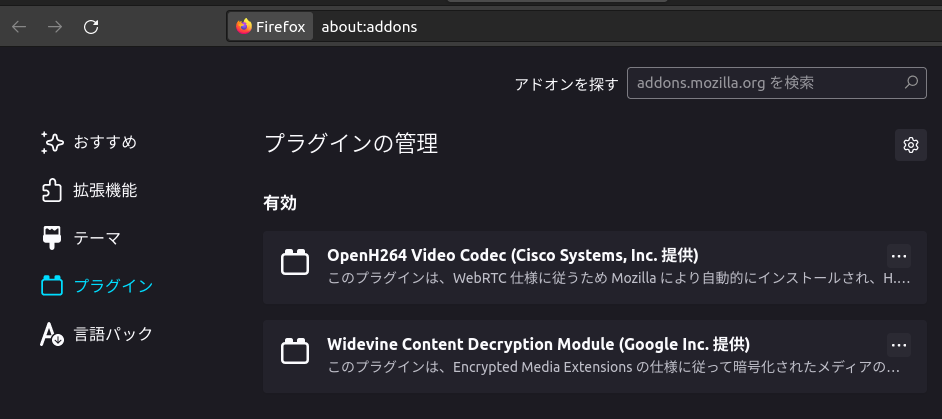
Task: Click the paintbrush icon for テーマ
Action: click(x=52, y=238)
